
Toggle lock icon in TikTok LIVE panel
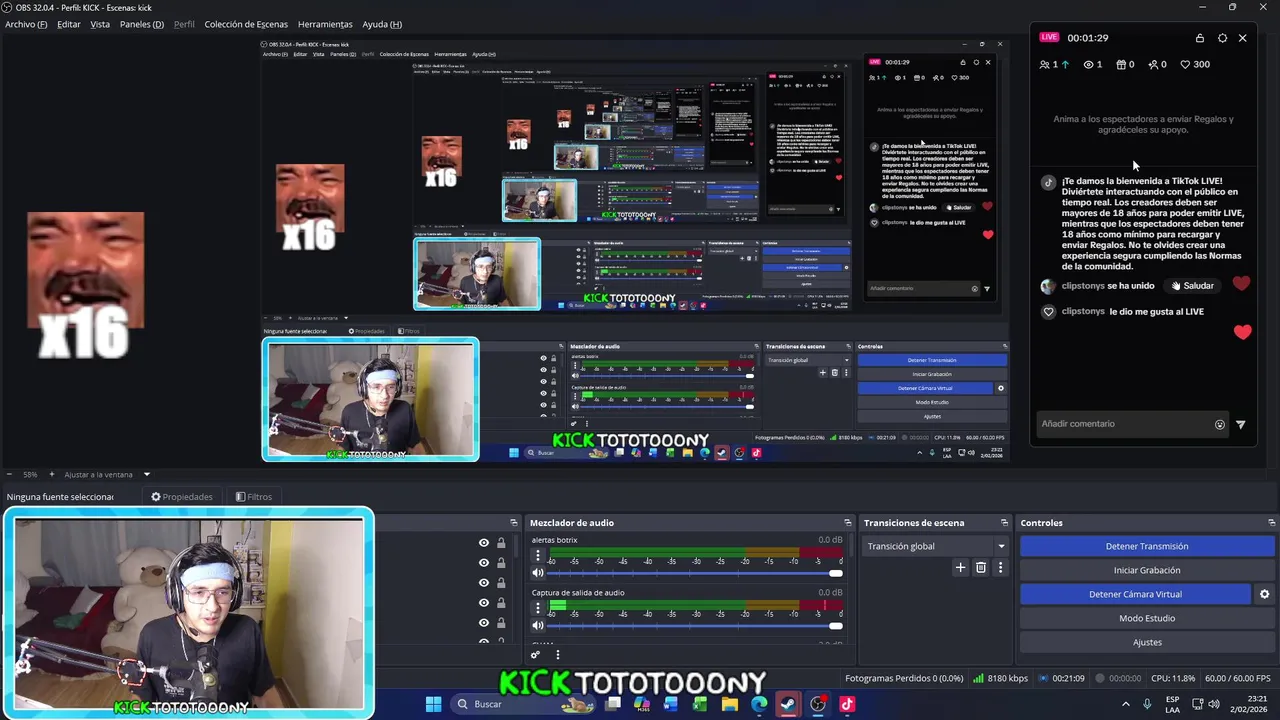(x=1199, y=38)
